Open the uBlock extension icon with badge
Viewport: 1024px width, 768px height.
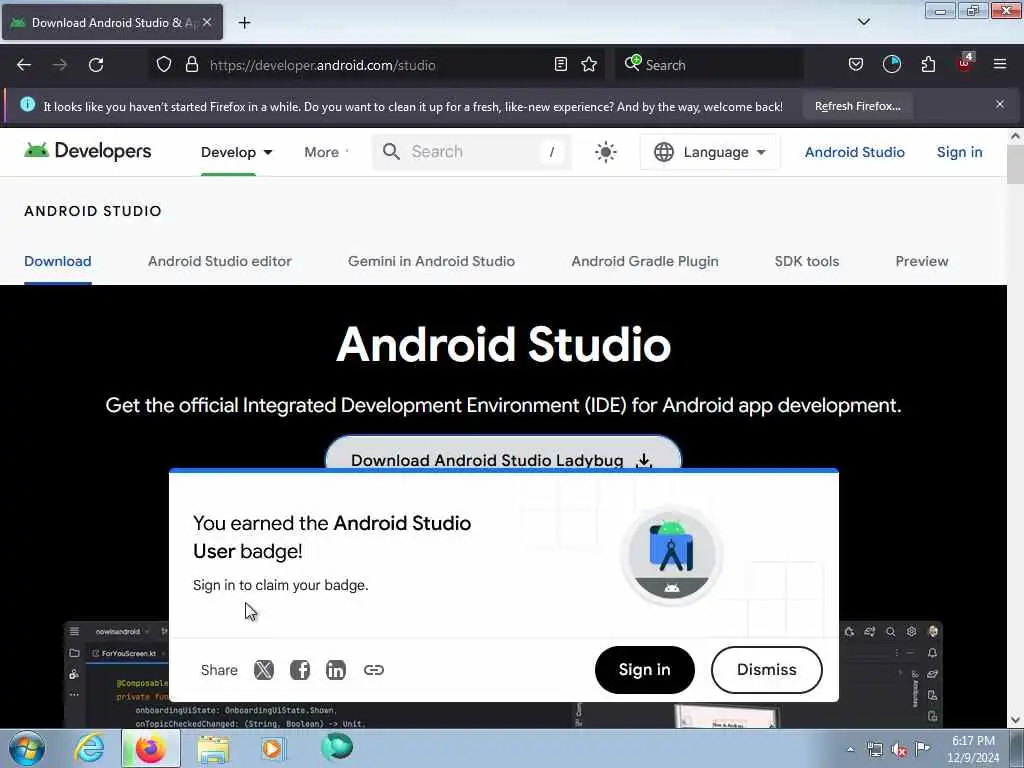tap(965, 63)
